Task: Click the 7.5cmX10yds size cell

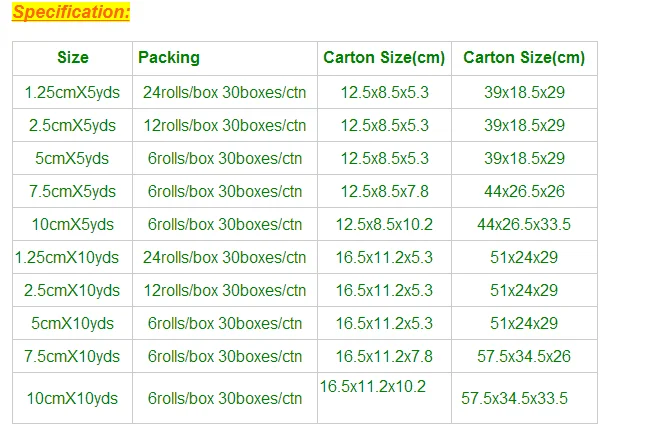Action: (x=72, y=356)
